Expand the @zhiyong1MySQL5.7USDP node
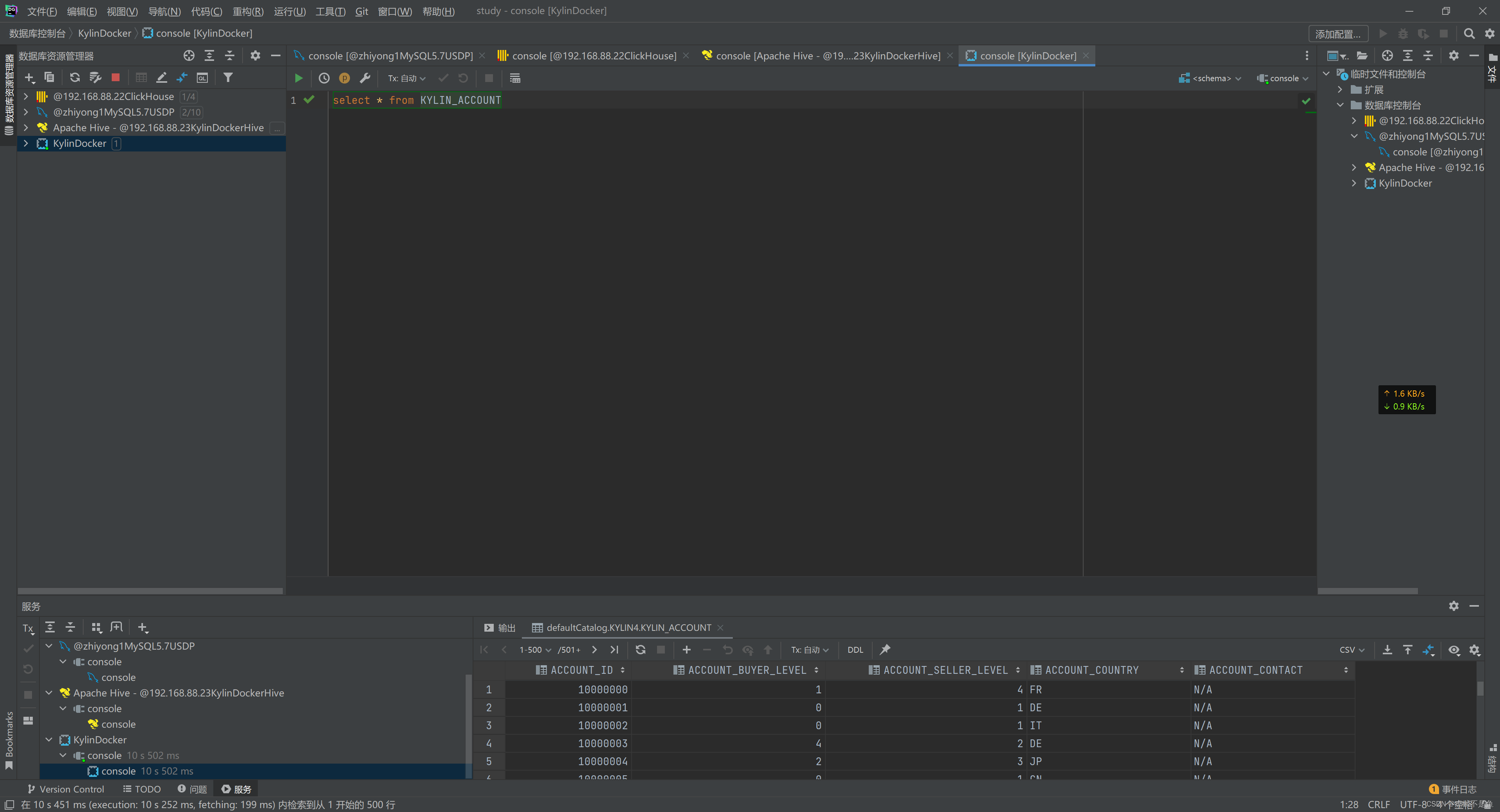The width and height of the screenshot is (1500, 812). pos(25,111)
